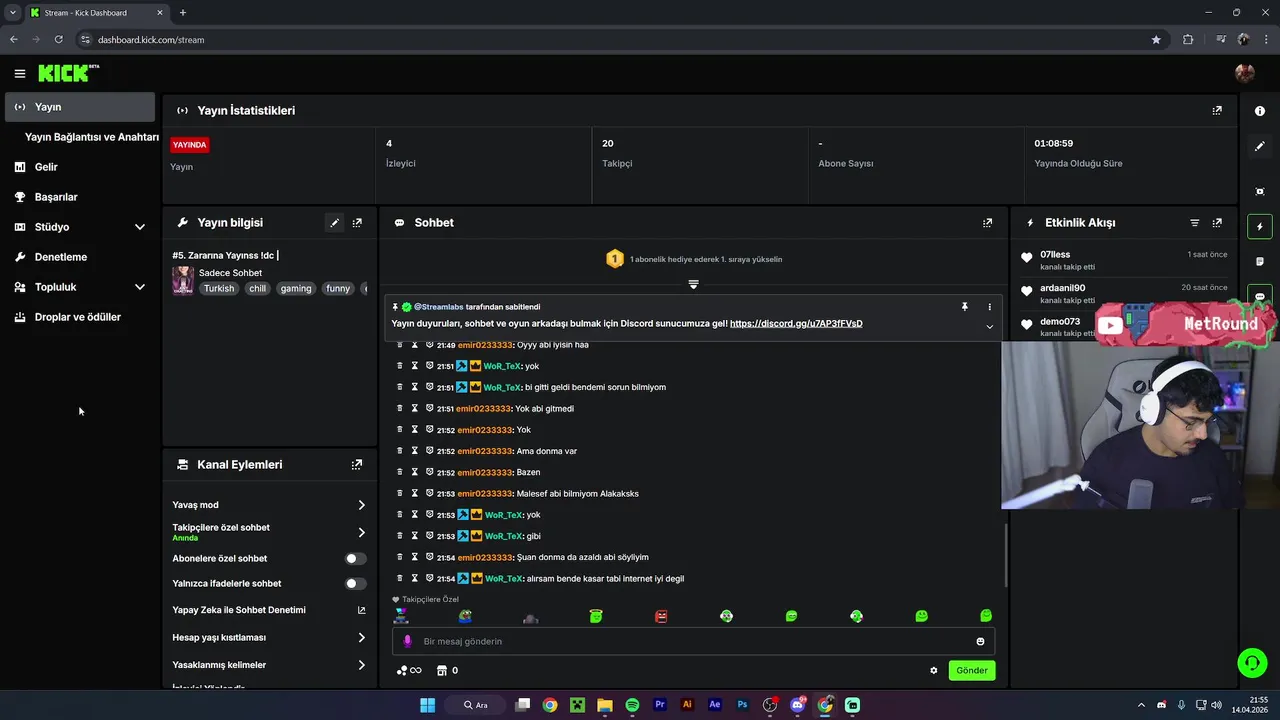Delete WoR_TeX message "alırsam bende kasar"
The width and height of the screenshot is (1280, 720).
400,578
